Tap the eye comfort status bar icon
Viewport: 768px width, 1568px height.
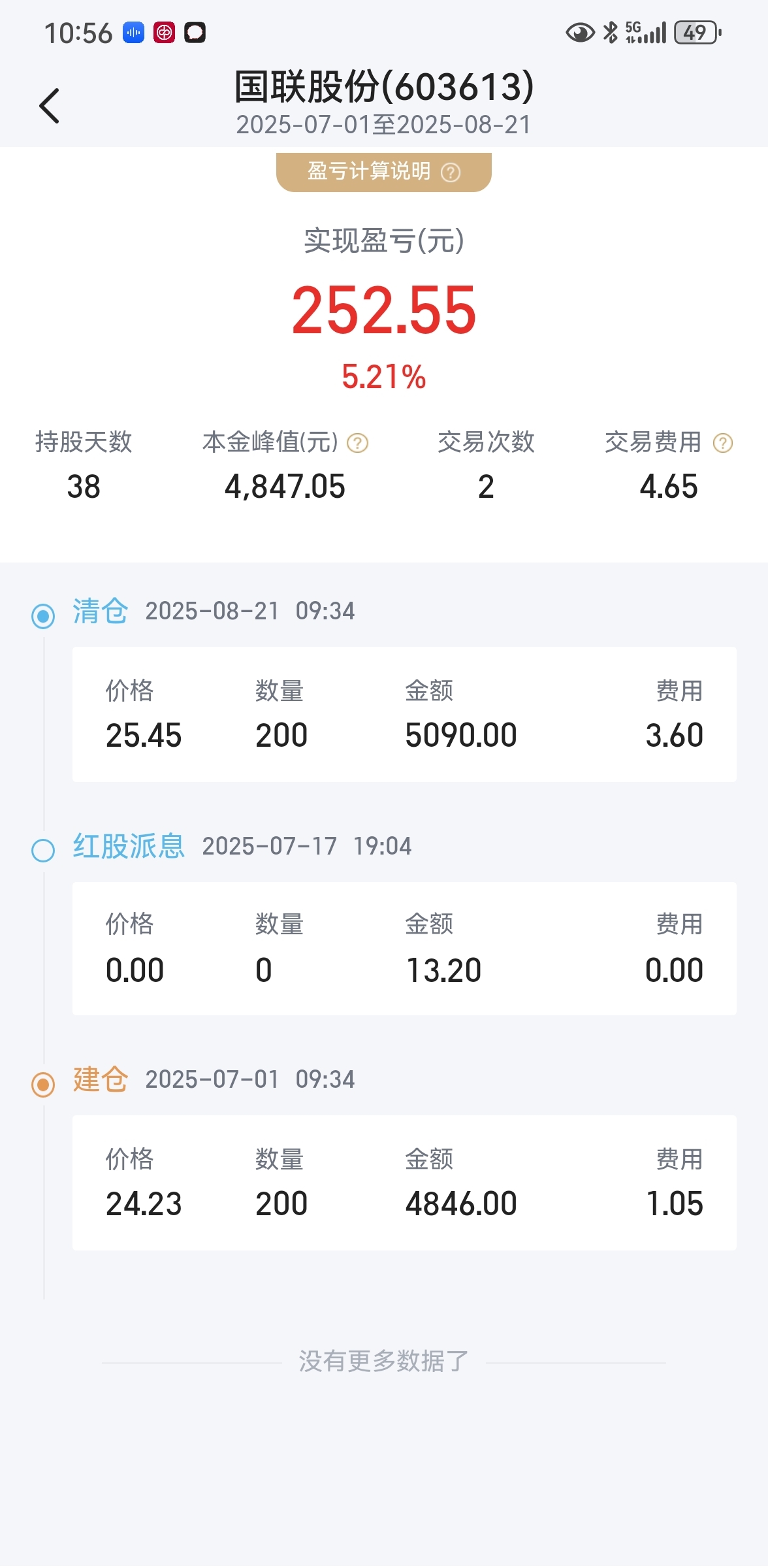[580, 32]
